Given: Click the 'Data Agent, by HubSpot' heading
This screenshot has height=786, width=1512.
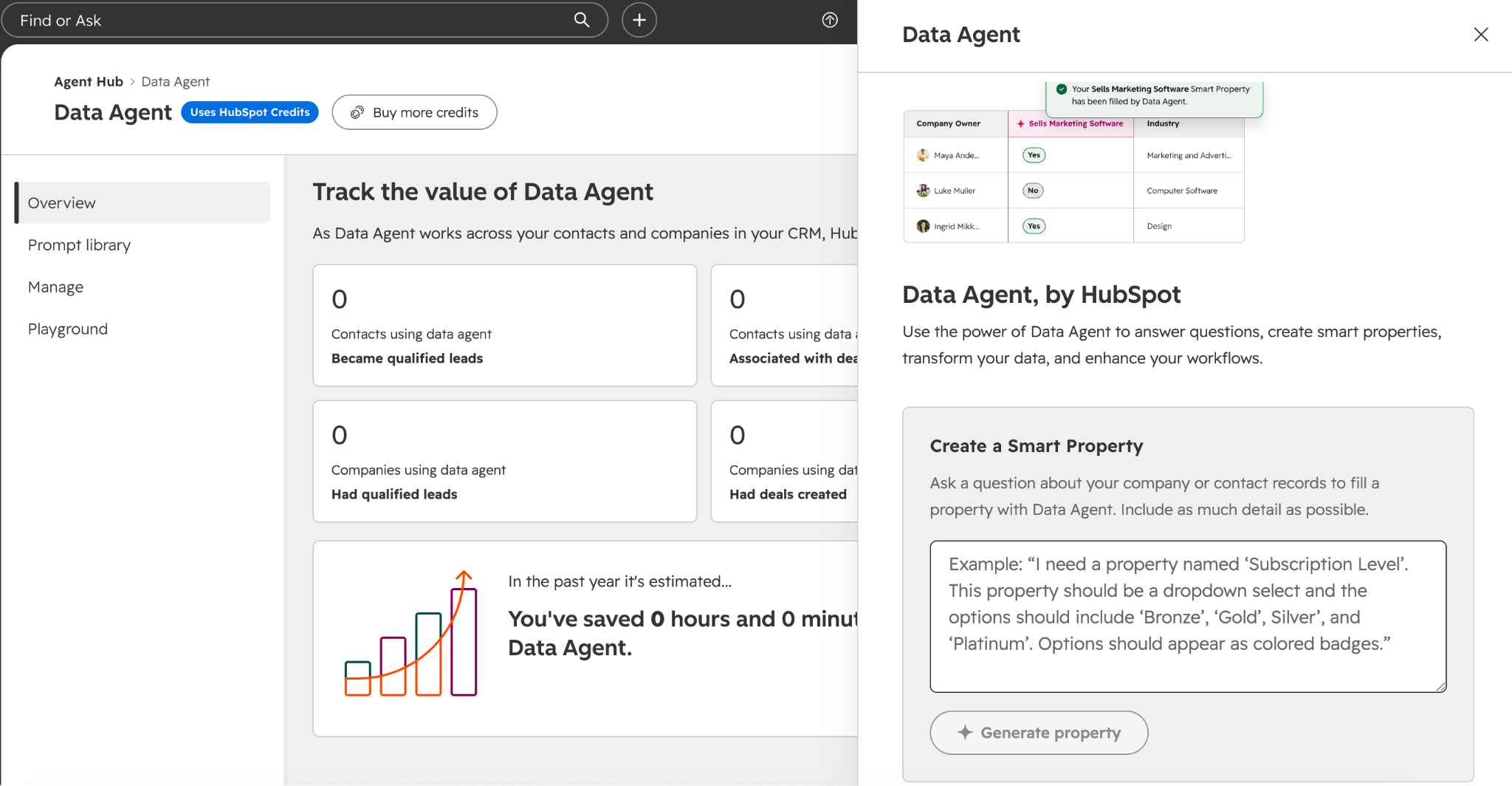Looking at the screenshot, I should pos(1041,295).
